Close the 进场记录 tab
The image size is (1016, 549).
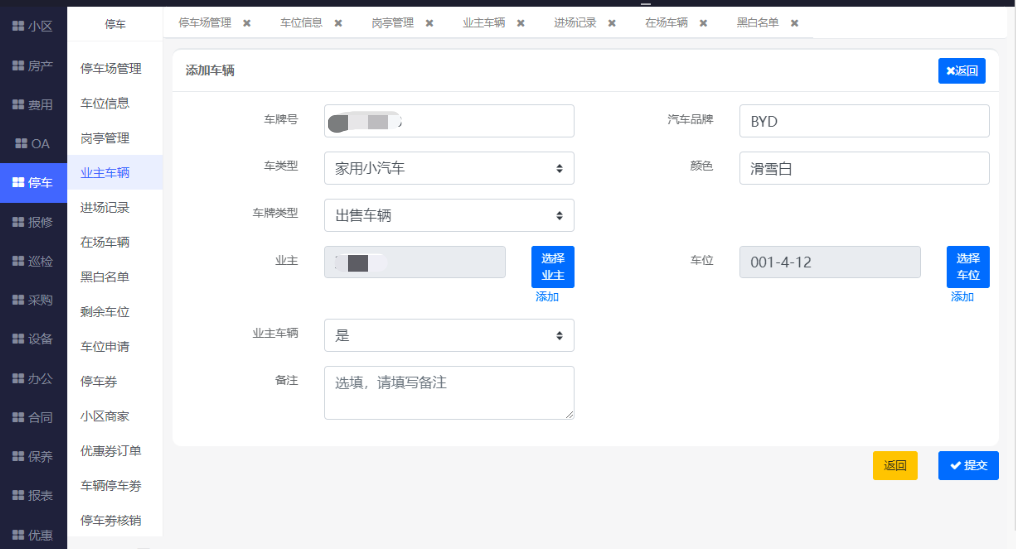tap(612, 23)
